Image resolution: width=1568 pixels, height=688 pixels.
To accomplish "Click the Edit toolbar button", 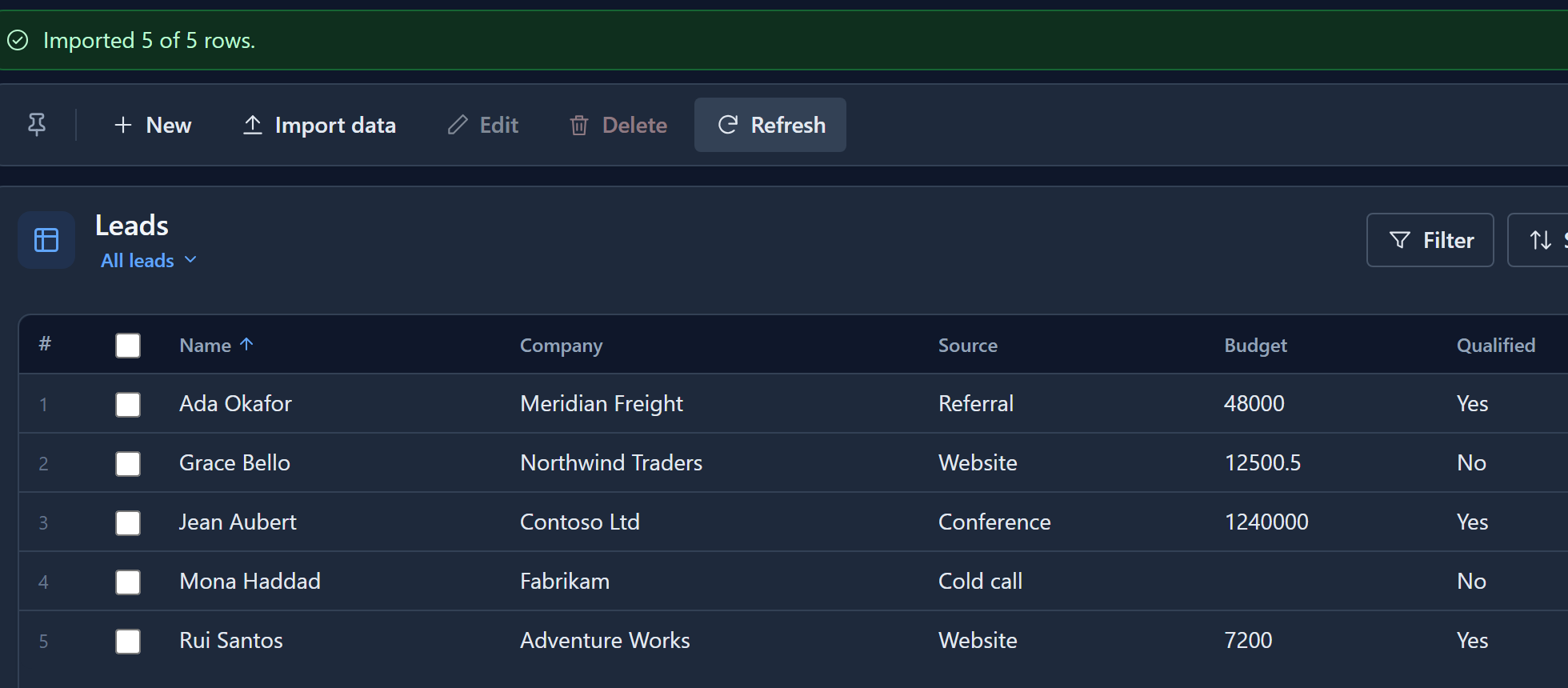I will click(x=483, y=125).
